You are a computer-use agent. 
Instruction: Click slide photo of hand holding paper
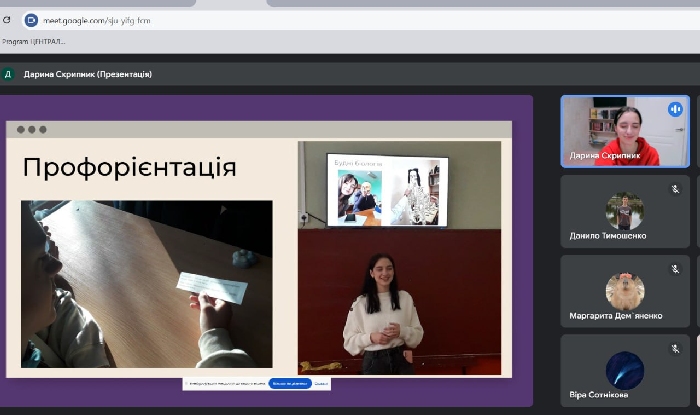pyautogui.click(x=147, y=284)
